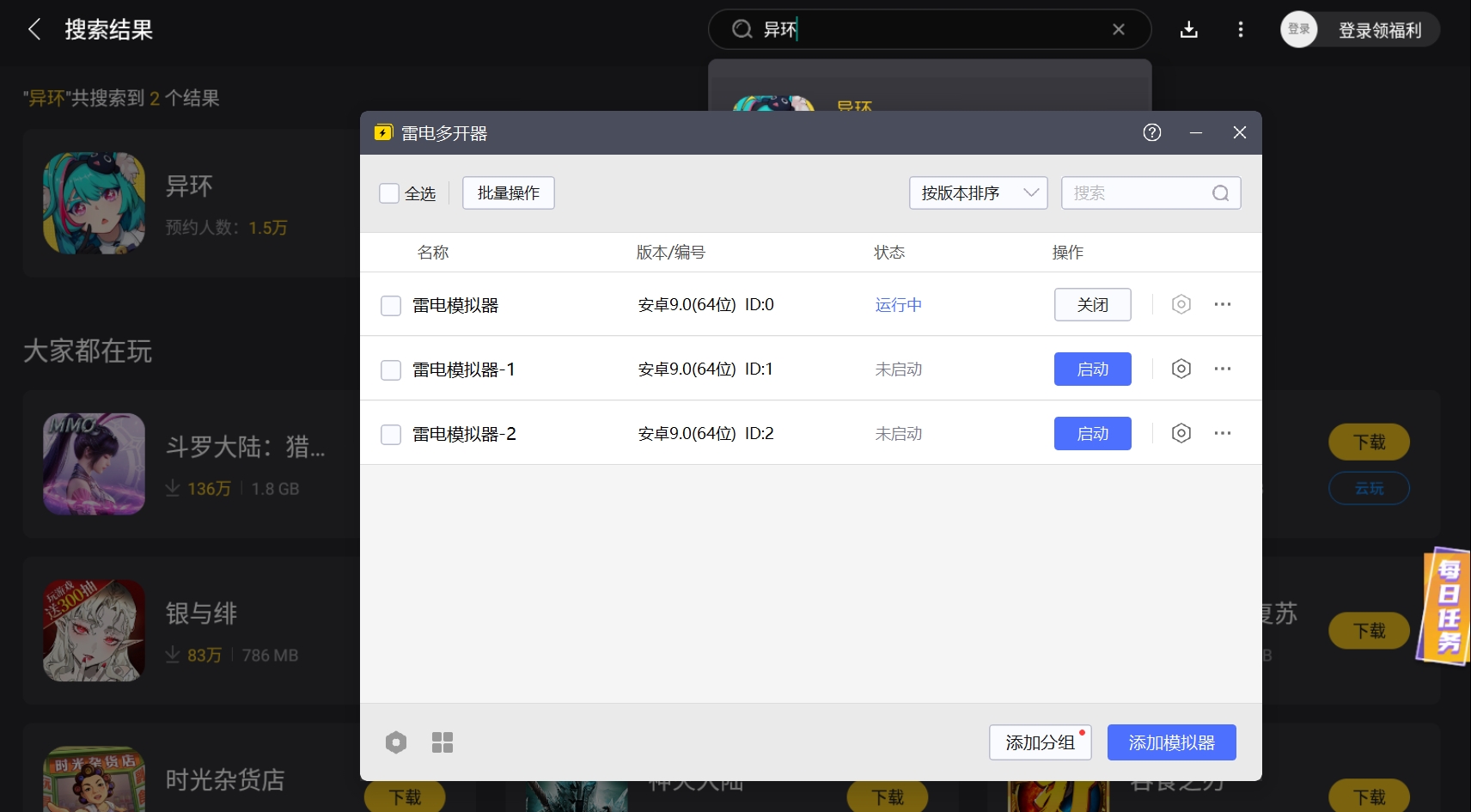Expand the 按版本排序 sort dropdown

(x=977, y=192)
